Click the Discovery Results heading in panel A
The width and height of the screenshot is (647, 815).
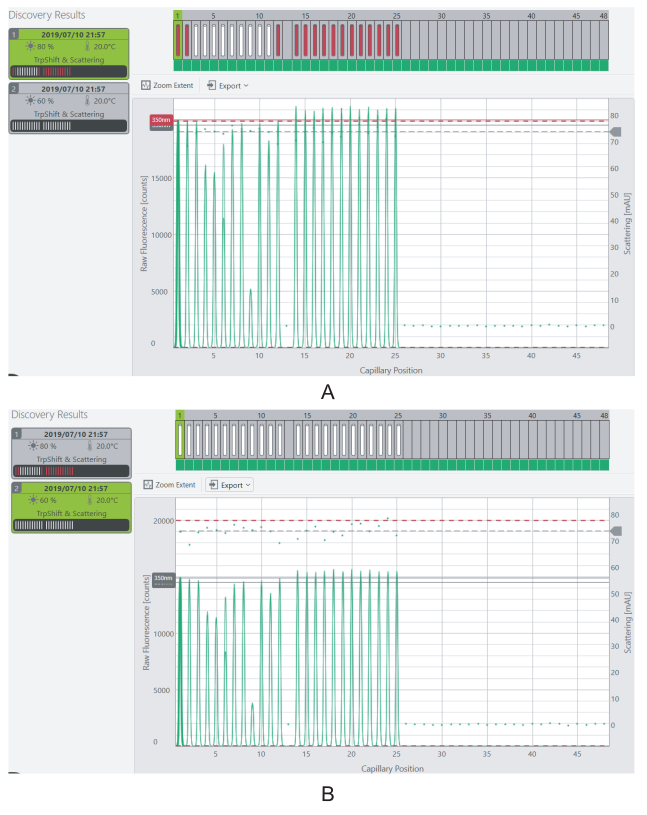(x=47, y=15)
